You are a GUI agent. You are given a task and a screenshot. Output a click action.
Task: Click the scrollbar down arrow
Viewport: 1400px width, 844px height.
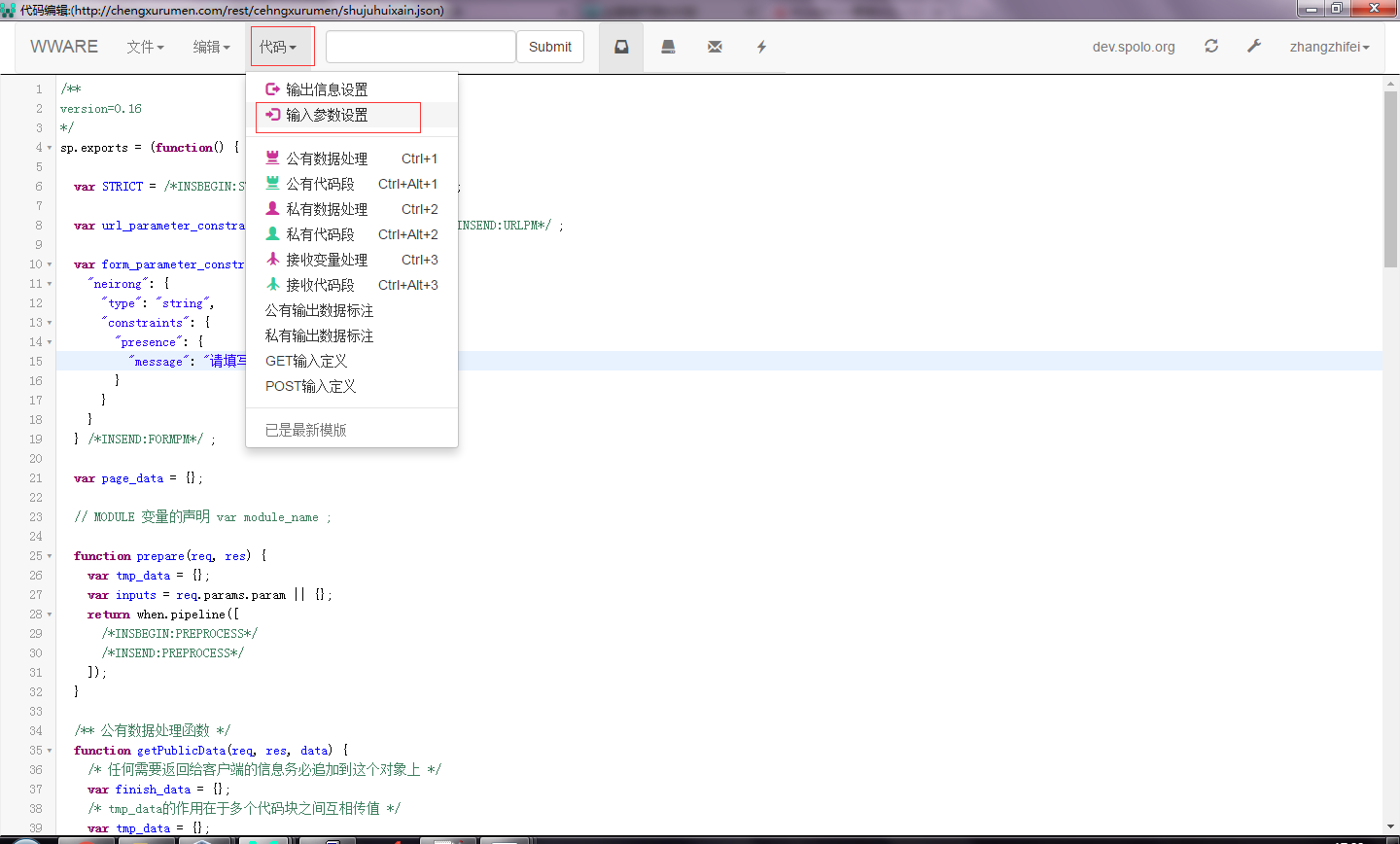1390,826
